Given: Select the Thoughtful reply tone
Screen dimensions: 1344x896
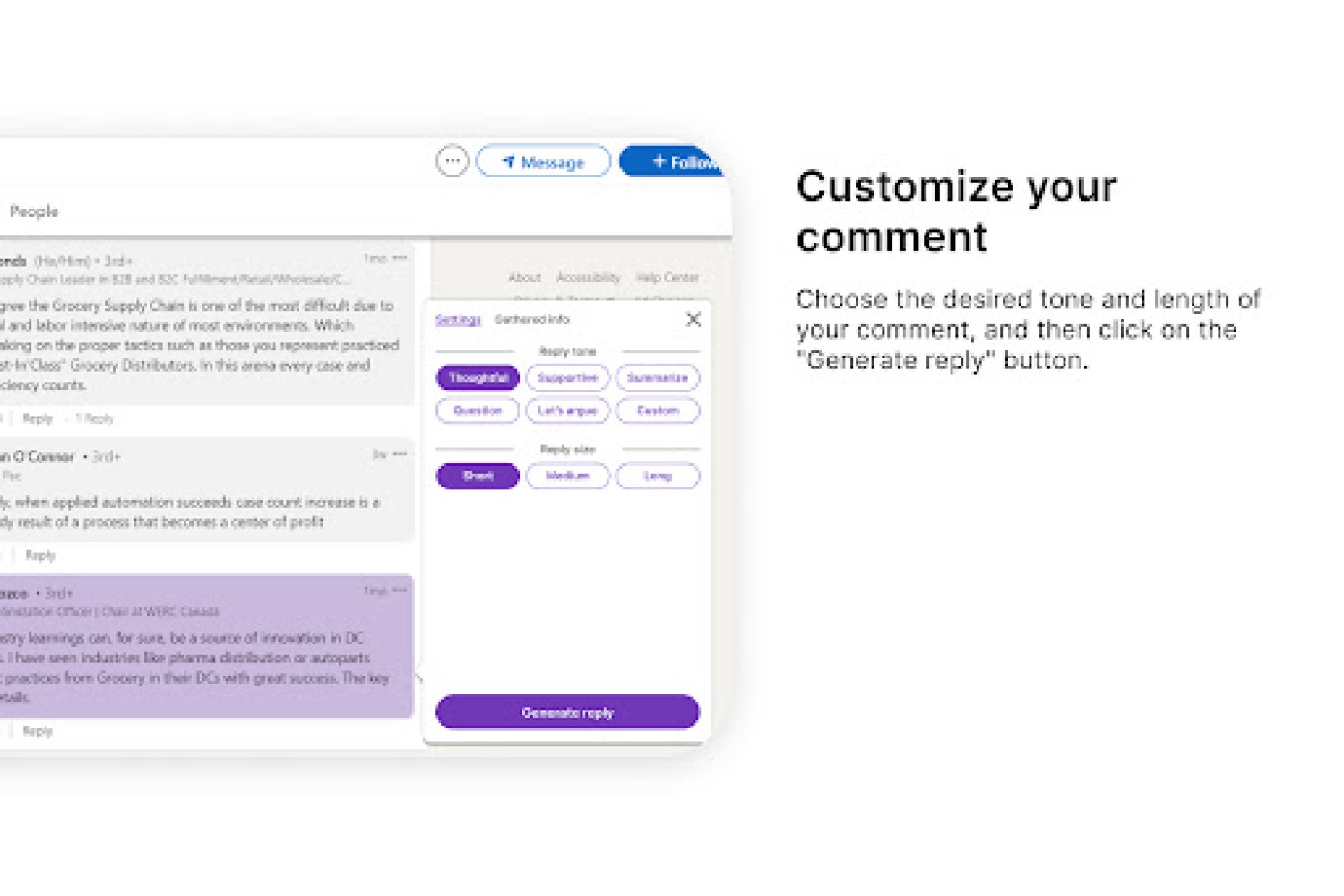Looking at the screenshot, I should coord(478,378).
